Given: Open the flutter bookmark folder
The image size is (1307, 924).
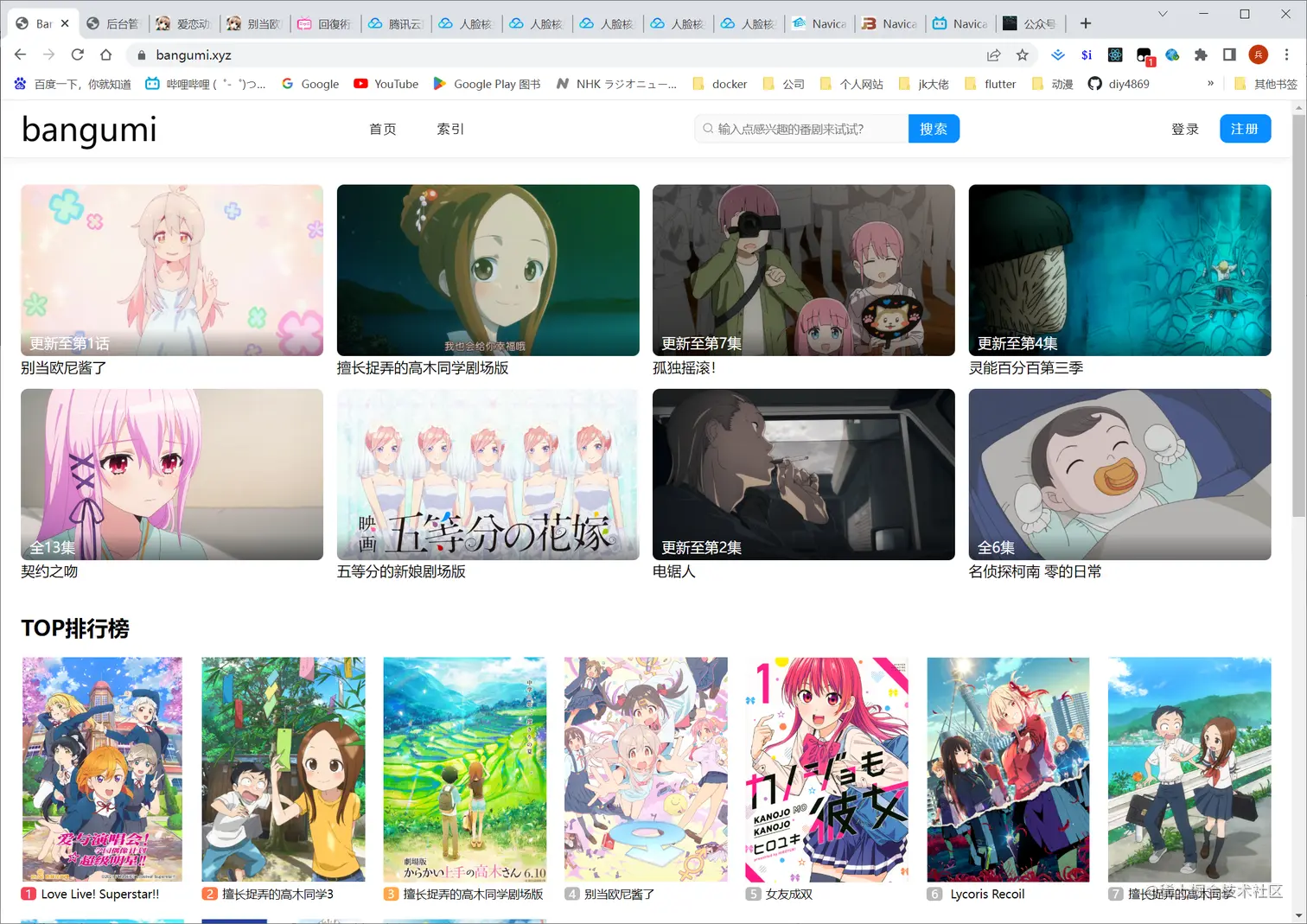Looking at the screenshot, I should [990, 84].
